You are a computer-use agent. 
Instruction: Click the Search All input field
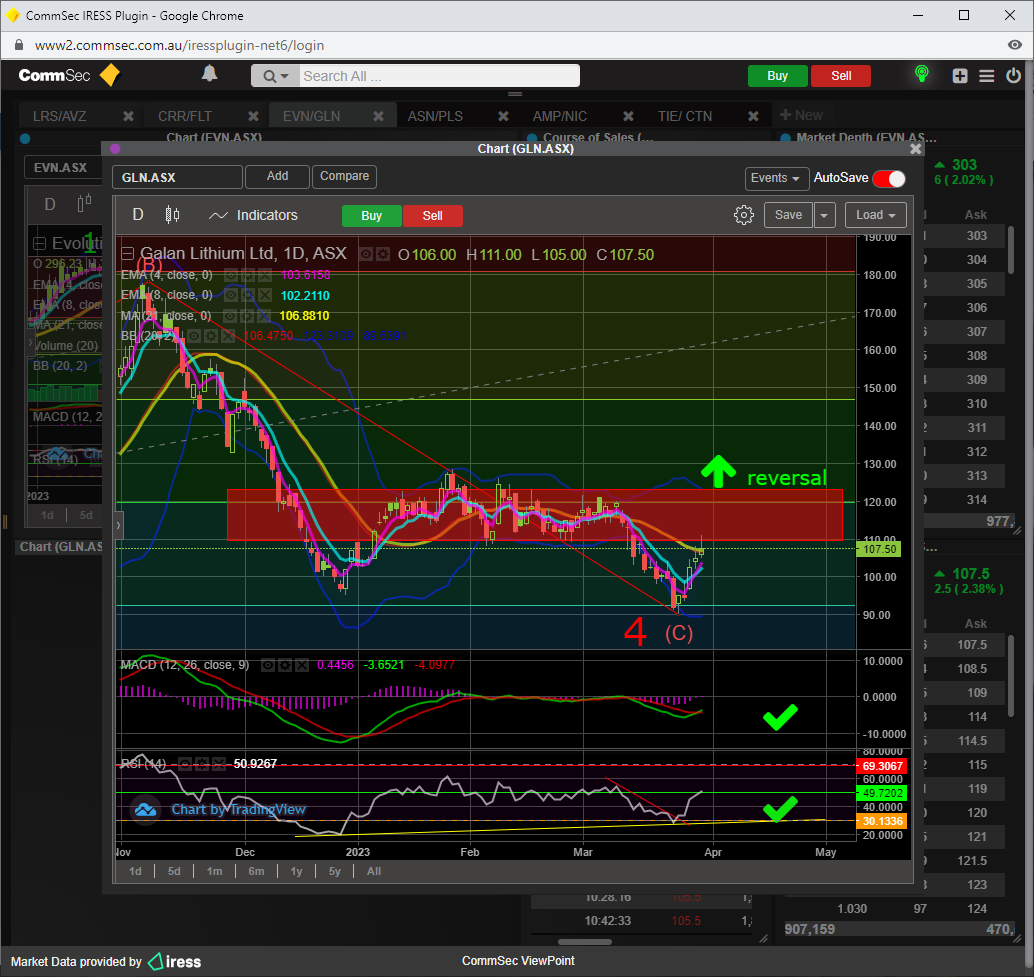tap(440, 76)
